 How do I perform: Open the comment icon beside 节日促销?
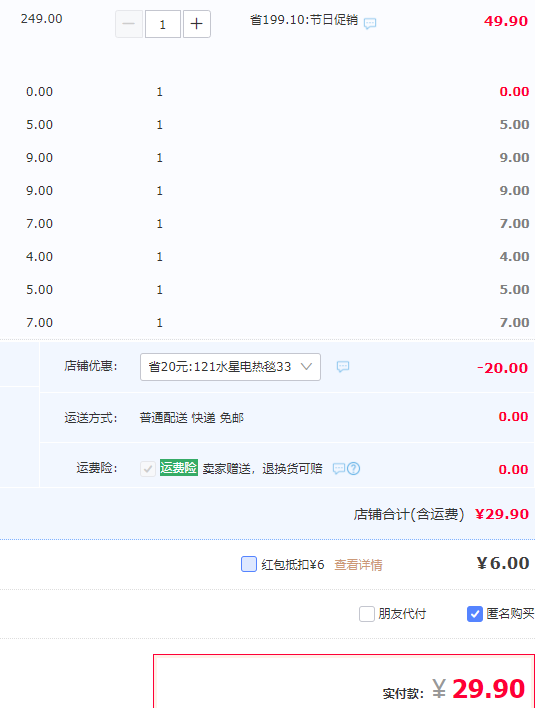tap(370, 23)
